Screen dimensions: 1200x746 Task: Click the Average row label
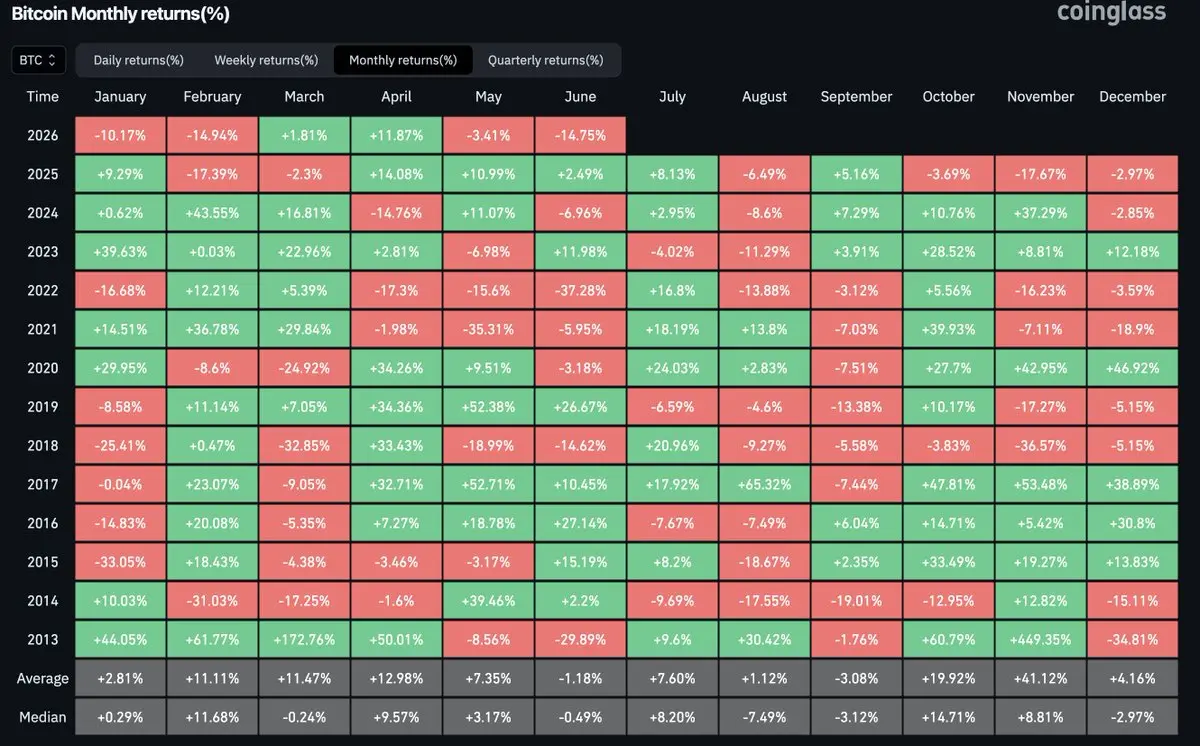(43, 679)
